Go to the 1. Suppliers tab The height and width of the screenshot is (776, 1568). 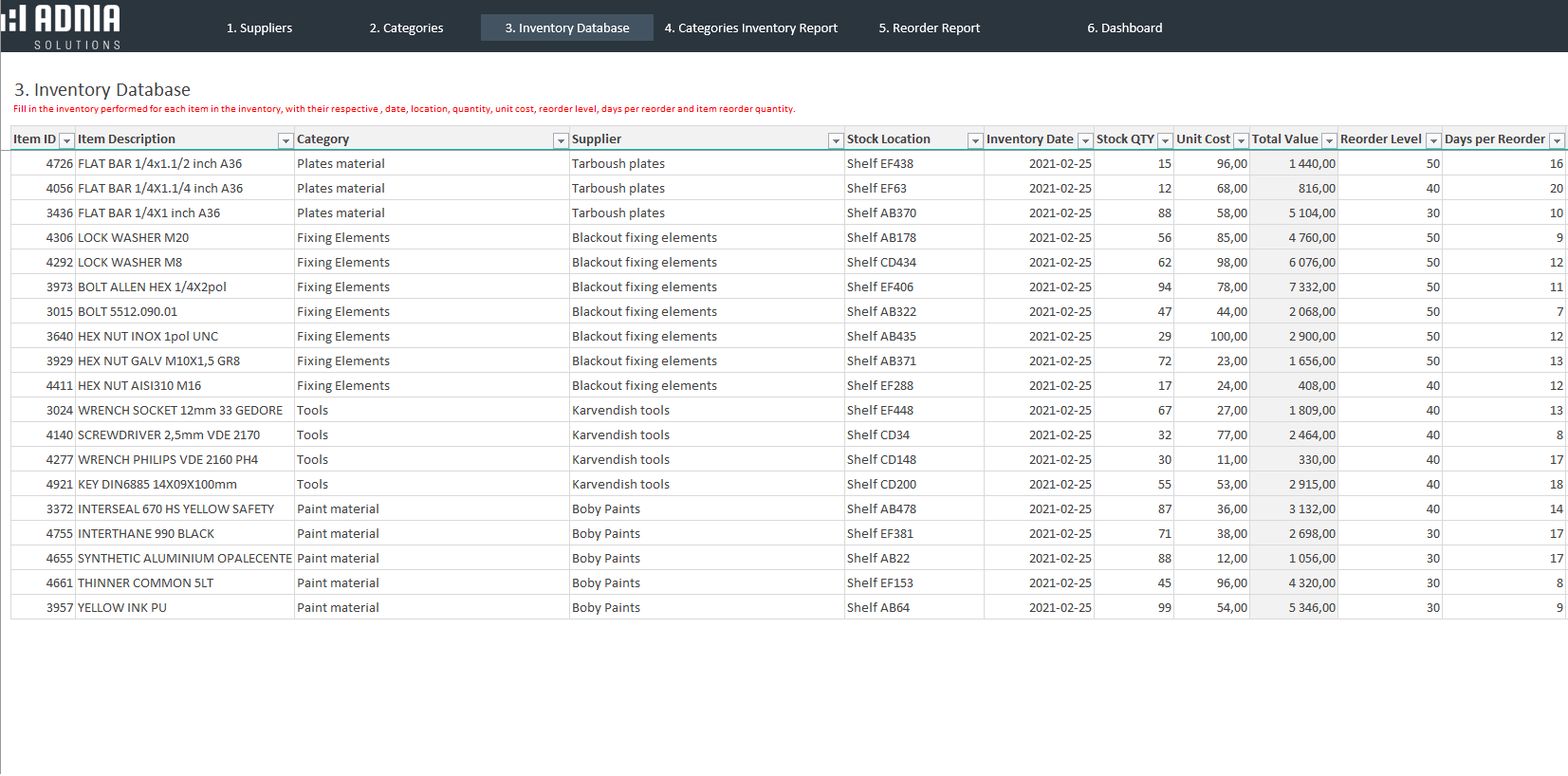point(259,28)
